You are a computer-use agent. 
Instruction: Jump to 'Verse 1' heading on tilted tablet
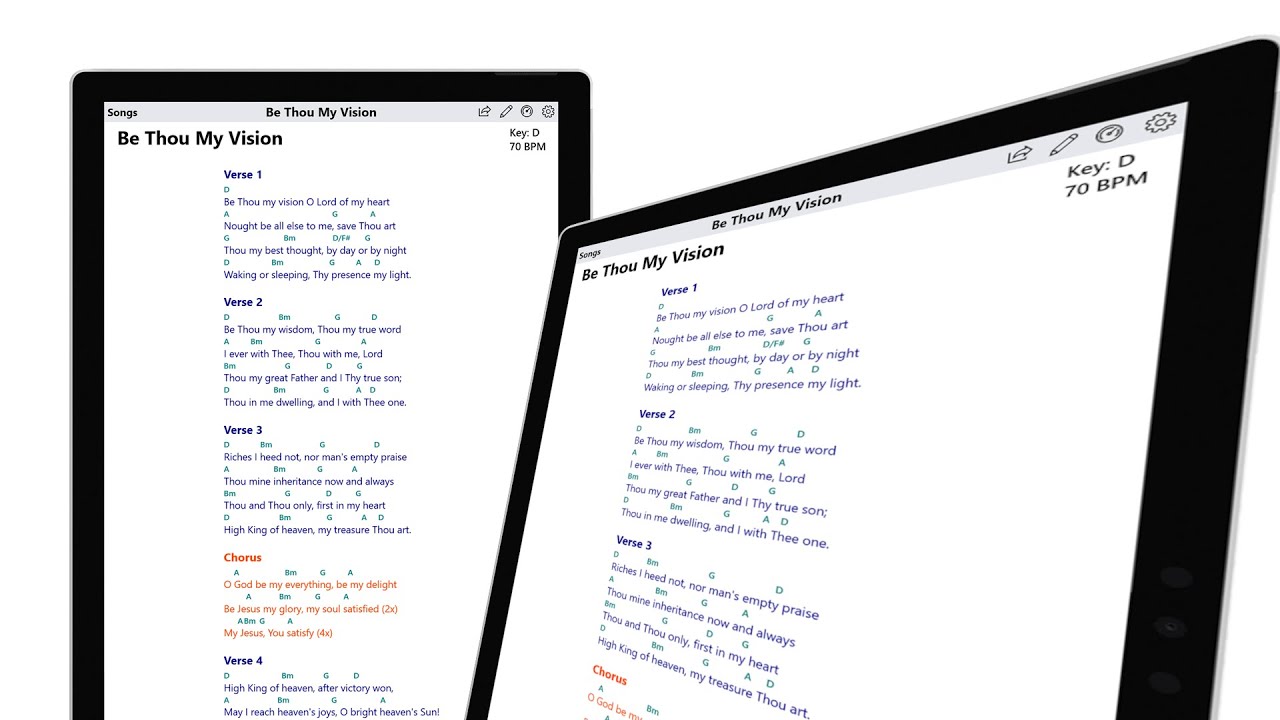pyautogui.click(x=679, y=290)
